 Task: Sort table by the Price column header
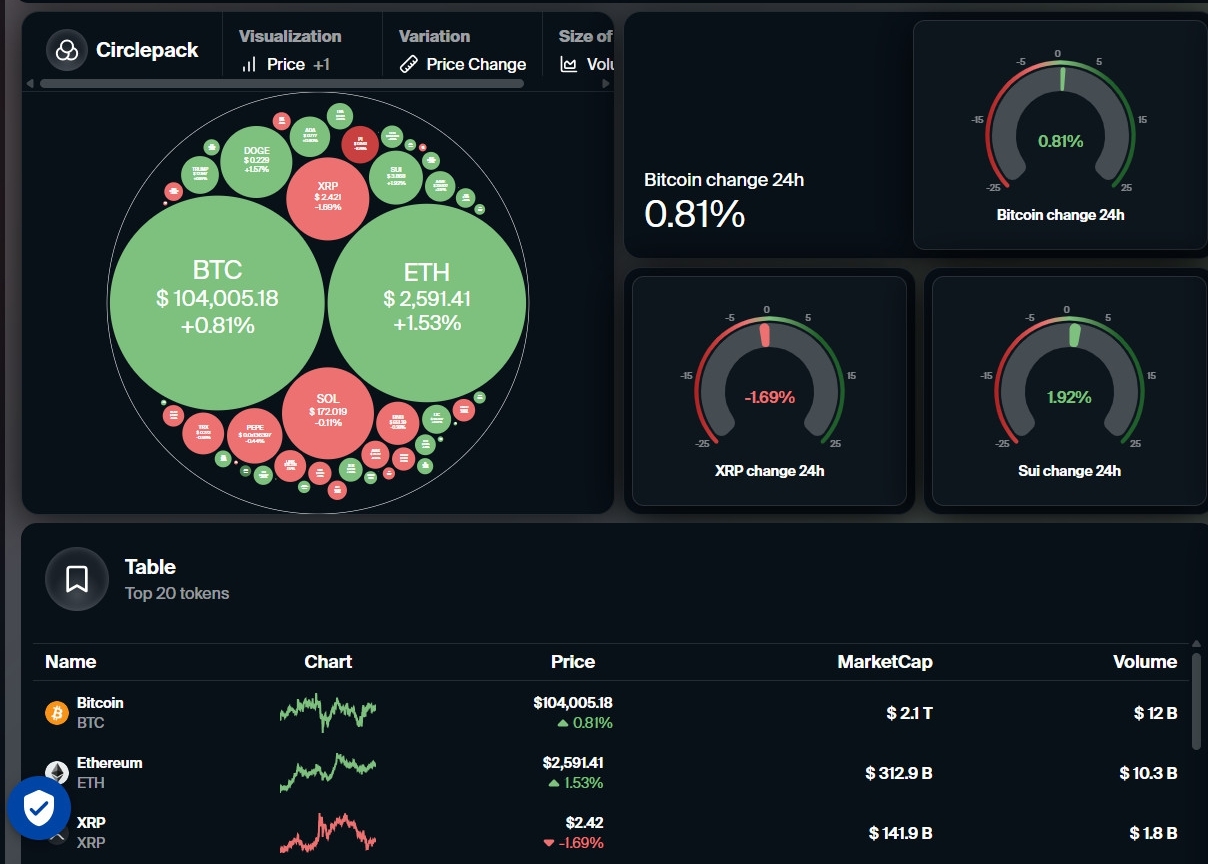[573, 662]
